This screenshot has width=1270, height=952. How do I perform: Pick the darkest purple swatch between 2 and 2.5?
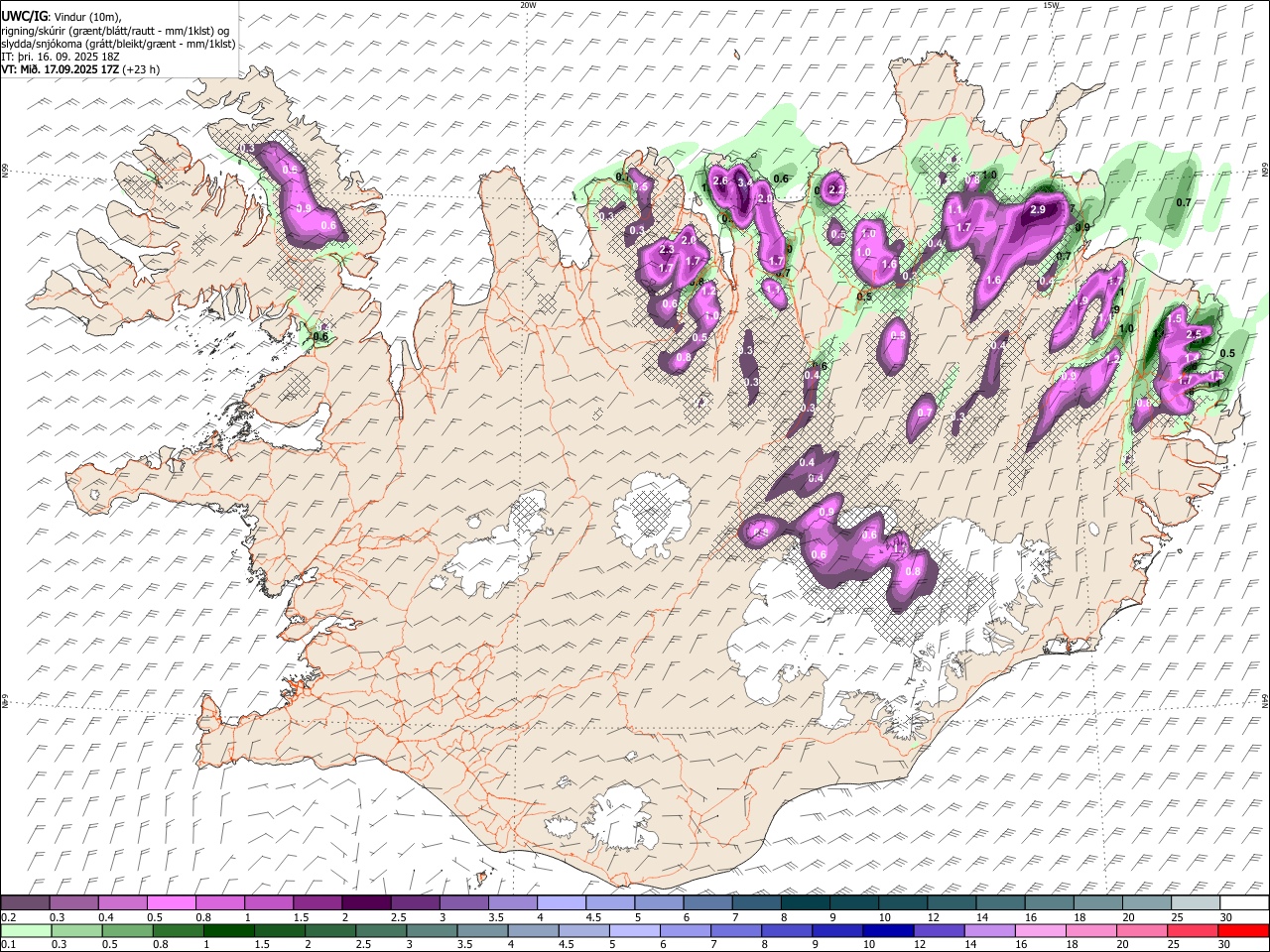(x=366, y=902)
